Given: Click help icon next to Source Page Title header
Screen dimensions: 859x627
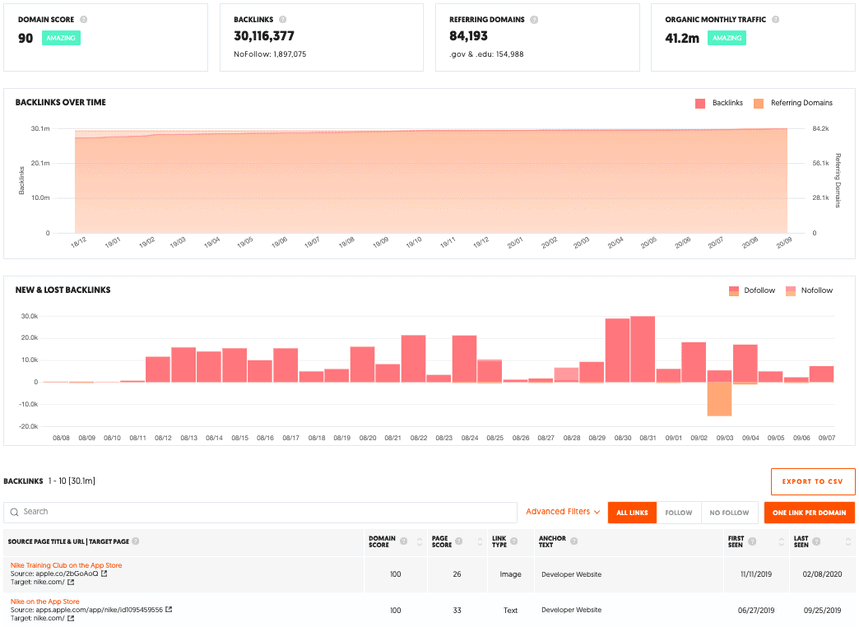Looking at the screenshot, I should coord(136,541).
